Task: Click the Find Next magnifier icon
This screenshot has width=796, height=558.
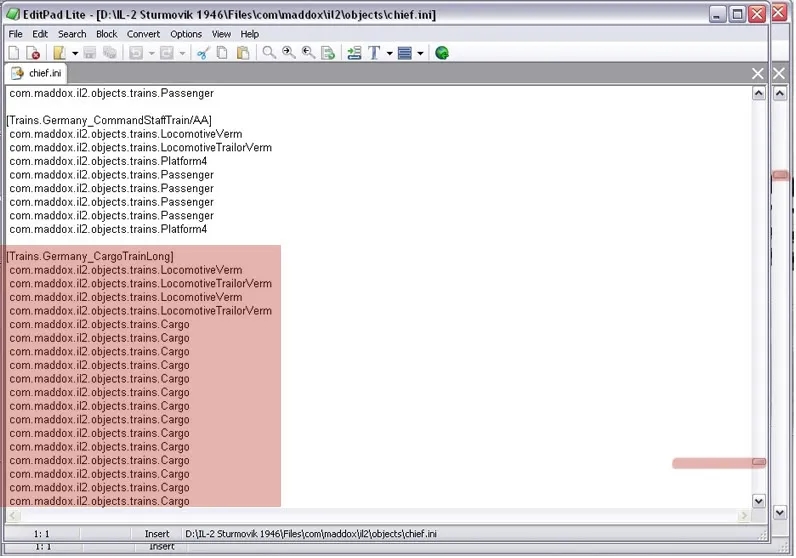Action: (289, 53)
